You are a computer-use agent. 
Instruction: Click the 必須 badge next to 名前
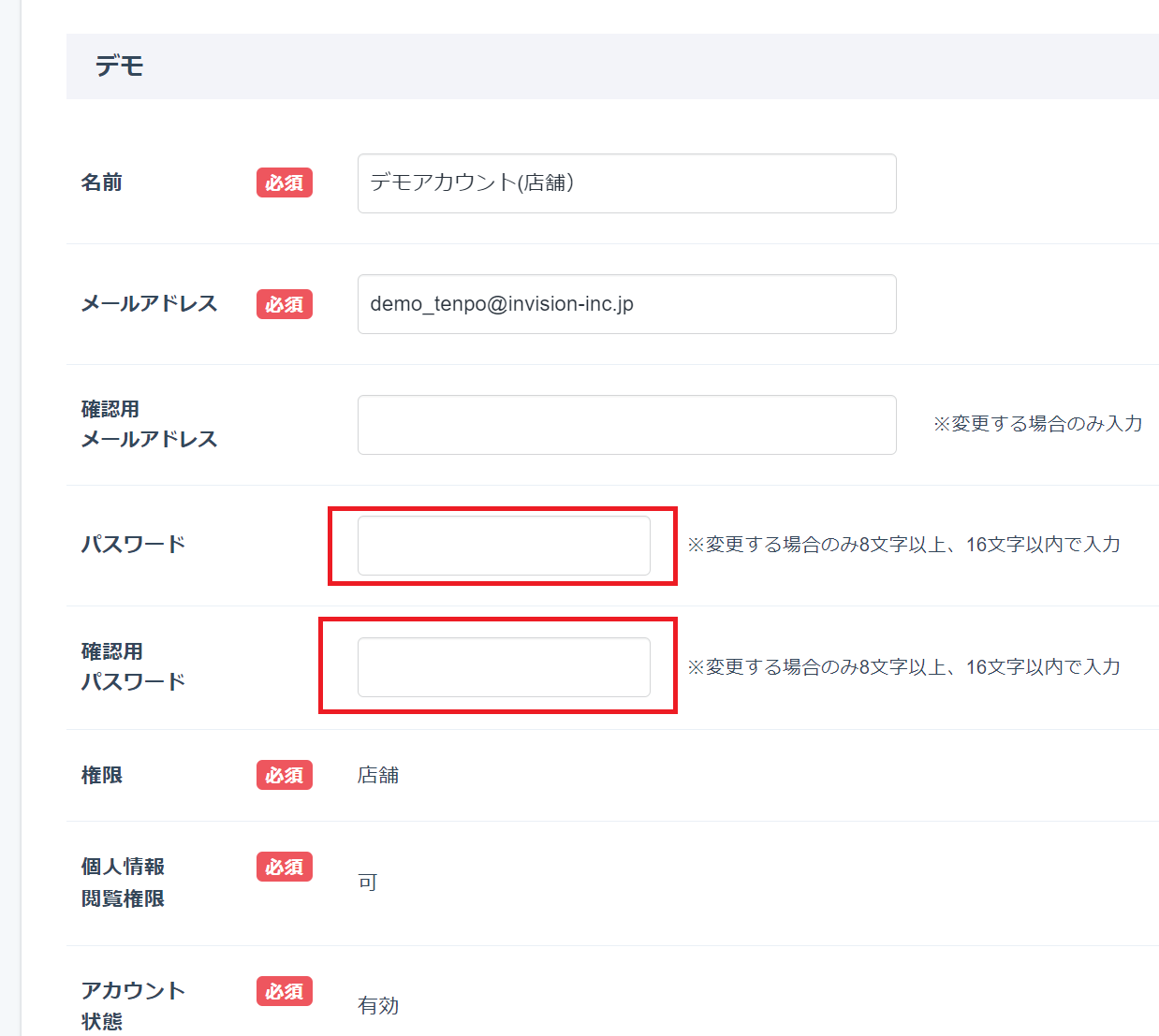[x=285, y=183]
